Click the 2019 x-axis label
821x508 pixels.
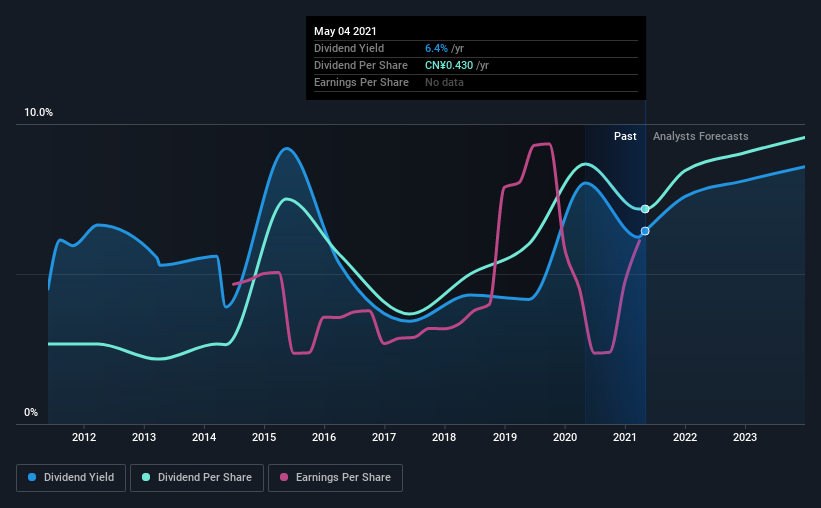point(505,437)
